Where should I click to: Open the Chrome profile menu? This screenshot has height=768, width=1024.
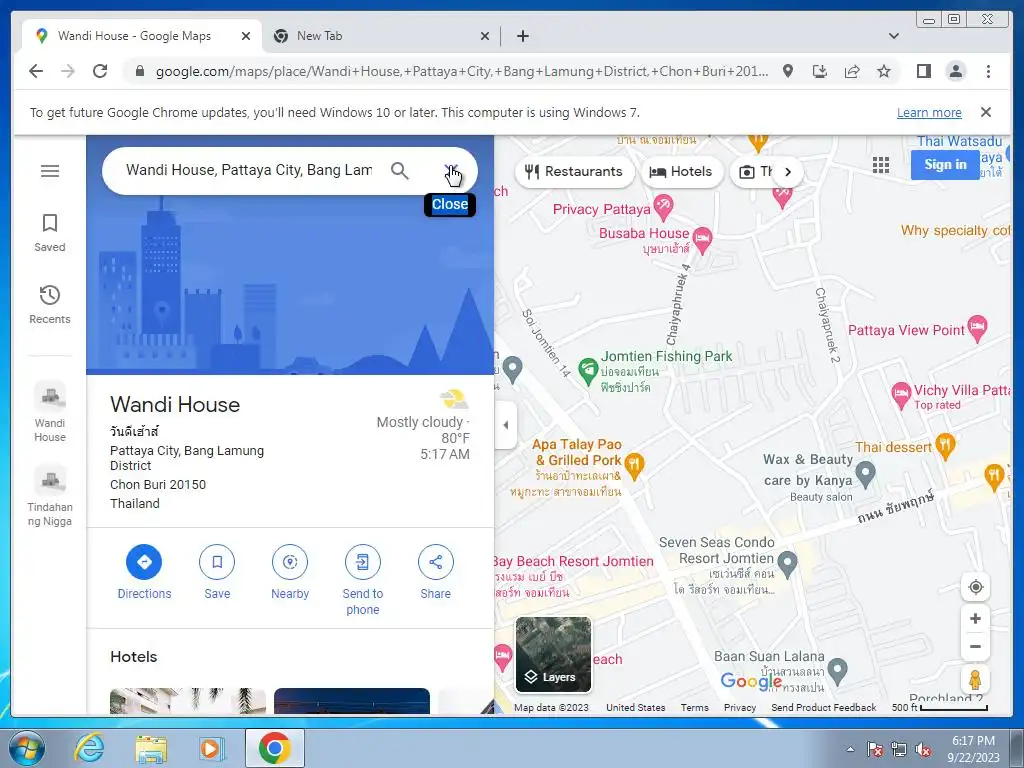956,71
